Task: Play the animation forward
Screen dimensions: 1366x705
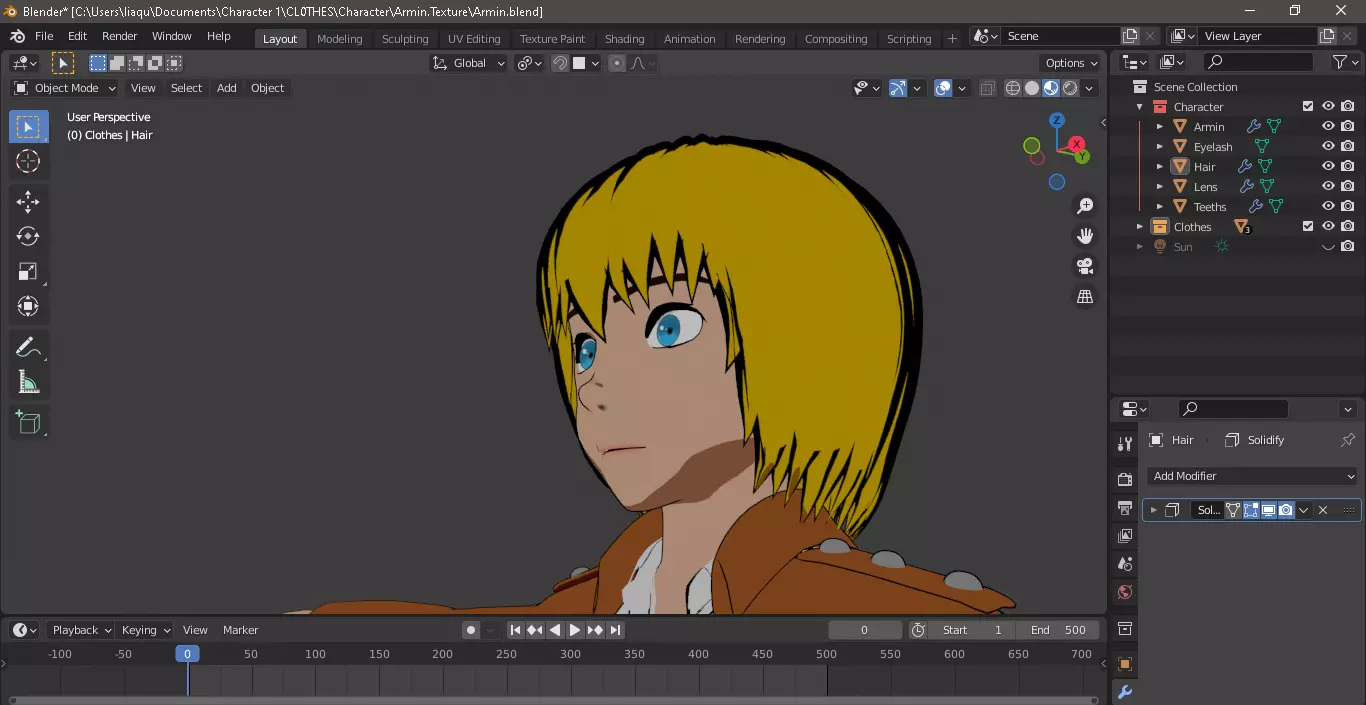Action: tap(575, 630)
